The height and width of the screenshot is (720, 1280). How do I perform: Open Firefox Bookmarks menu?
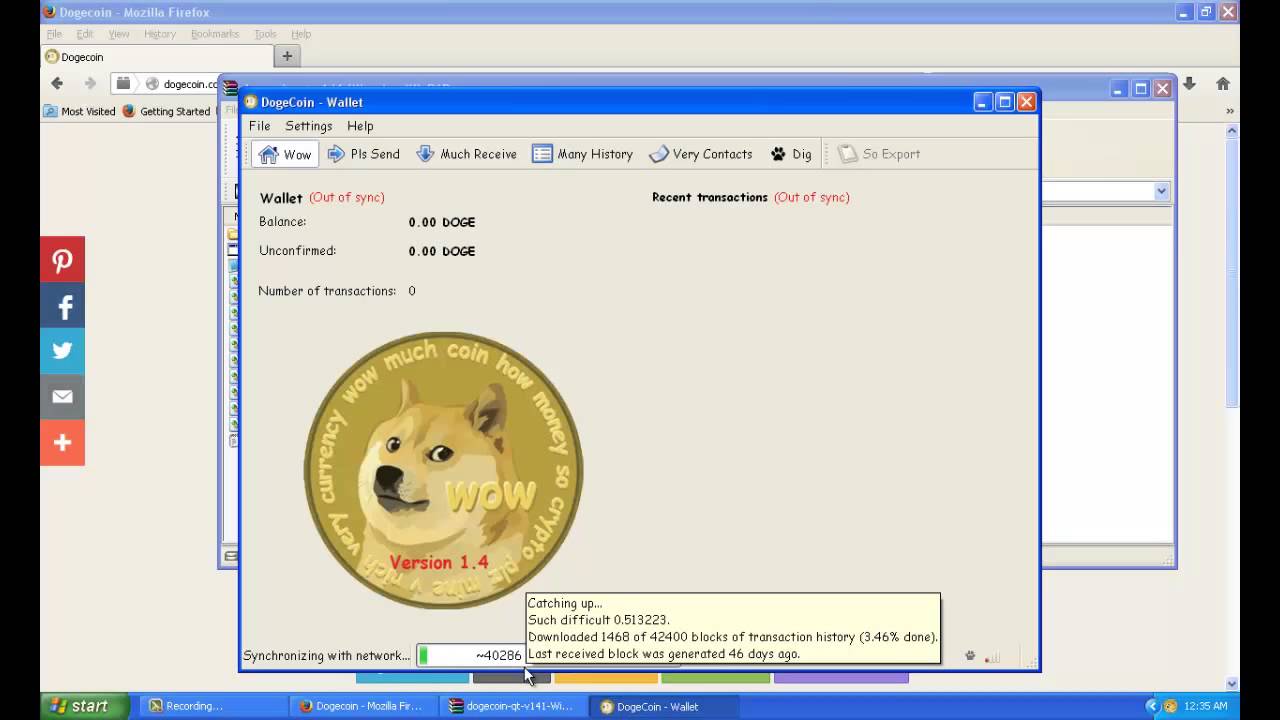215,34
